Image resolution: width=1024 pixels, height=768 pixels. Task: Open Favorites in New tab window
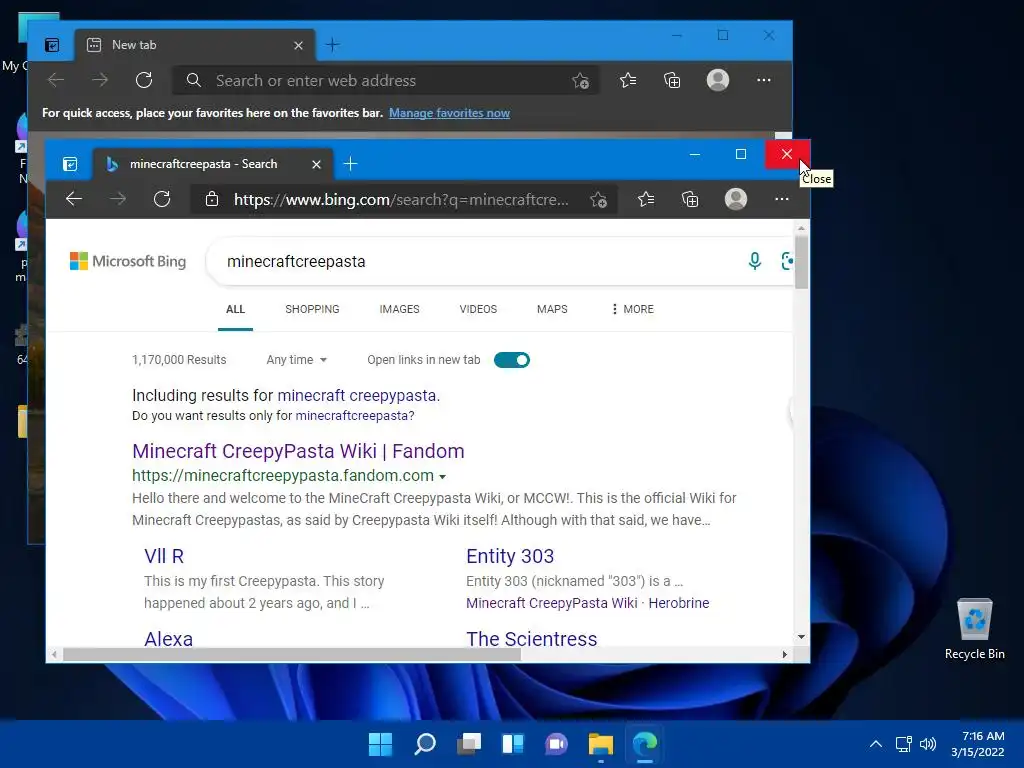pos(628,80)
